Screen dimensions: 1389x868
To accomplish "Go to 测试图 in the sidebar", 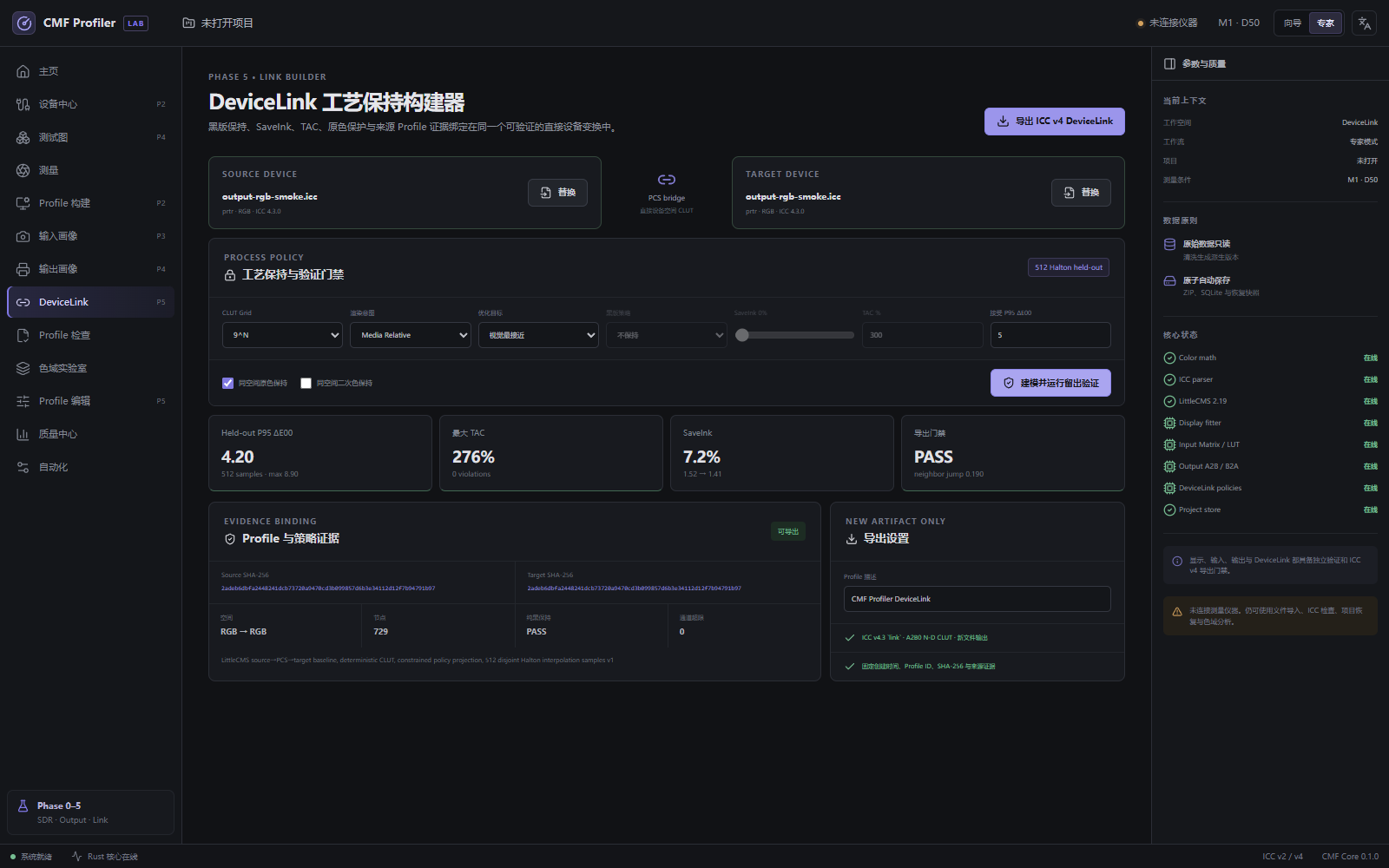I will click(90, 137).
